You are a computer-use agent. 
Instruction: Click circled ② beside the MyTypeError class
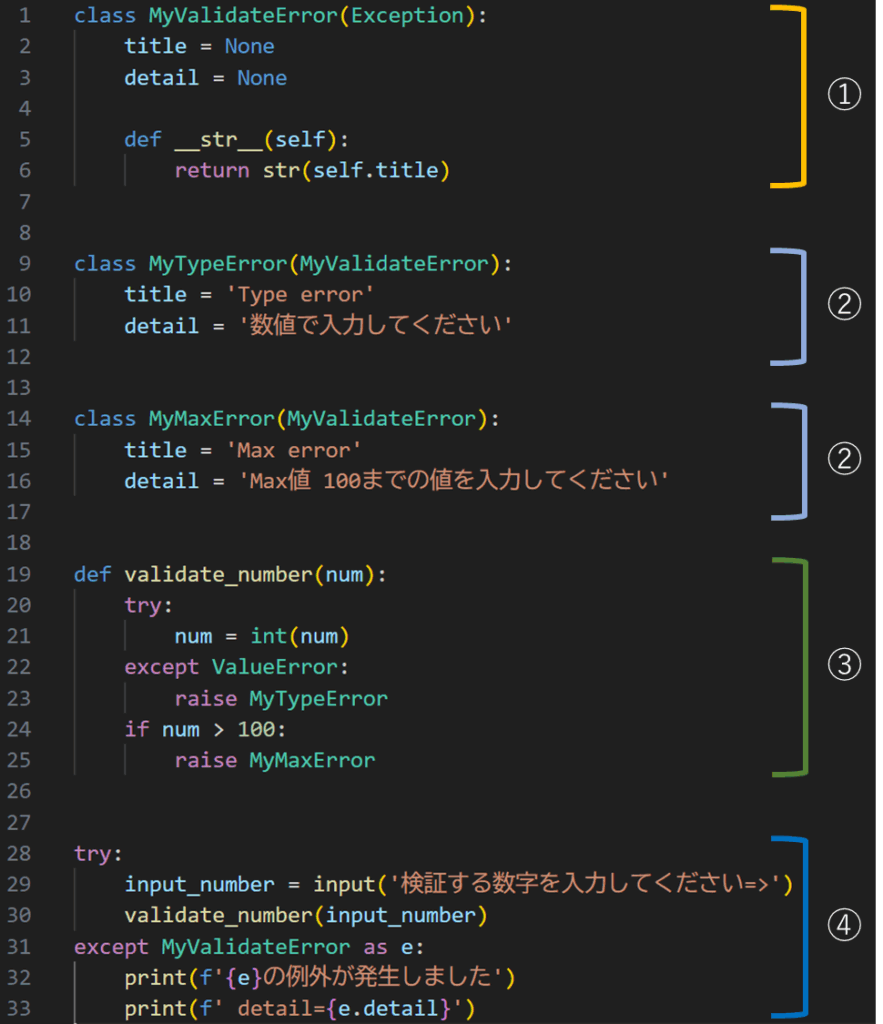pyautogui.click(x=843, y=305)
